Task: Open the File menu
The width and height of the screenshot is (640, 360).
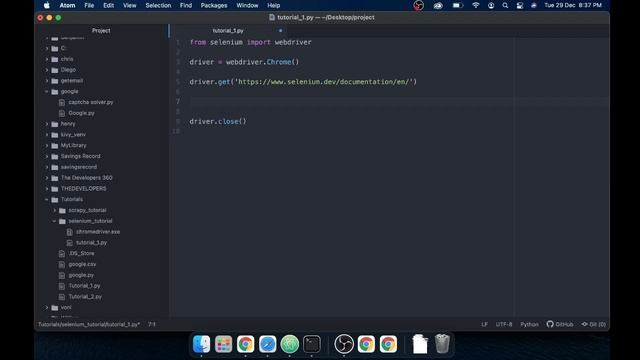Action: tap(89, 5)
